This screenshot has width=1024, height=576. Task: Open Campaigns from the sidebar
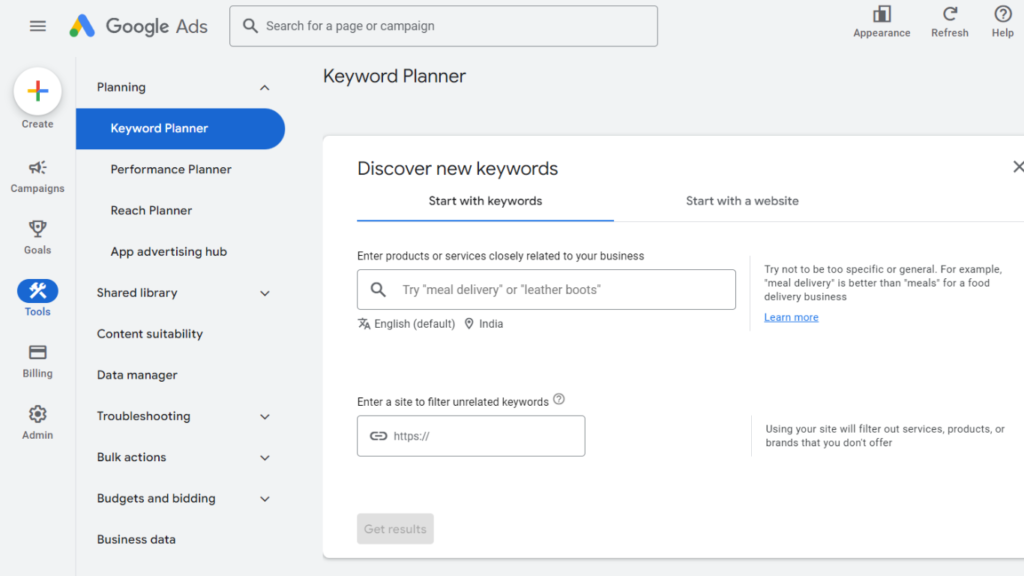click(37, 176)
